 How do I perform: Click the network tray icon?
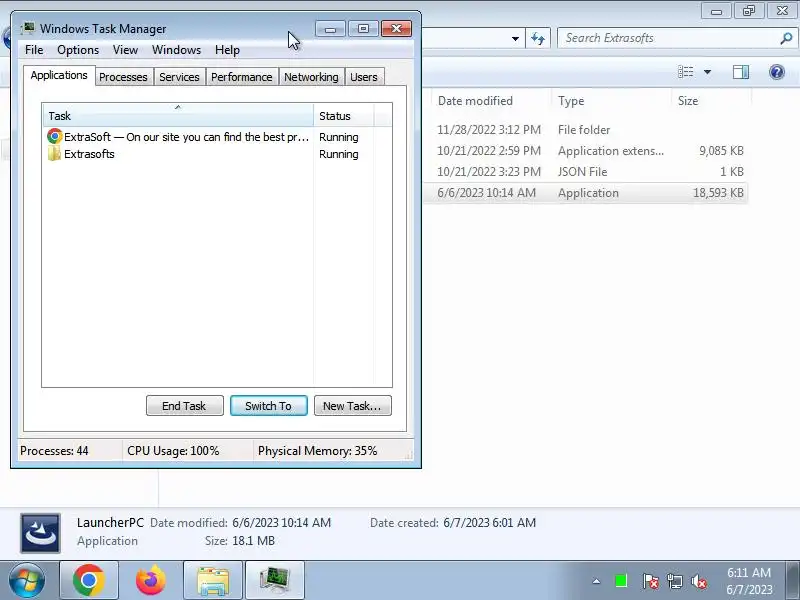click(674, 581)
